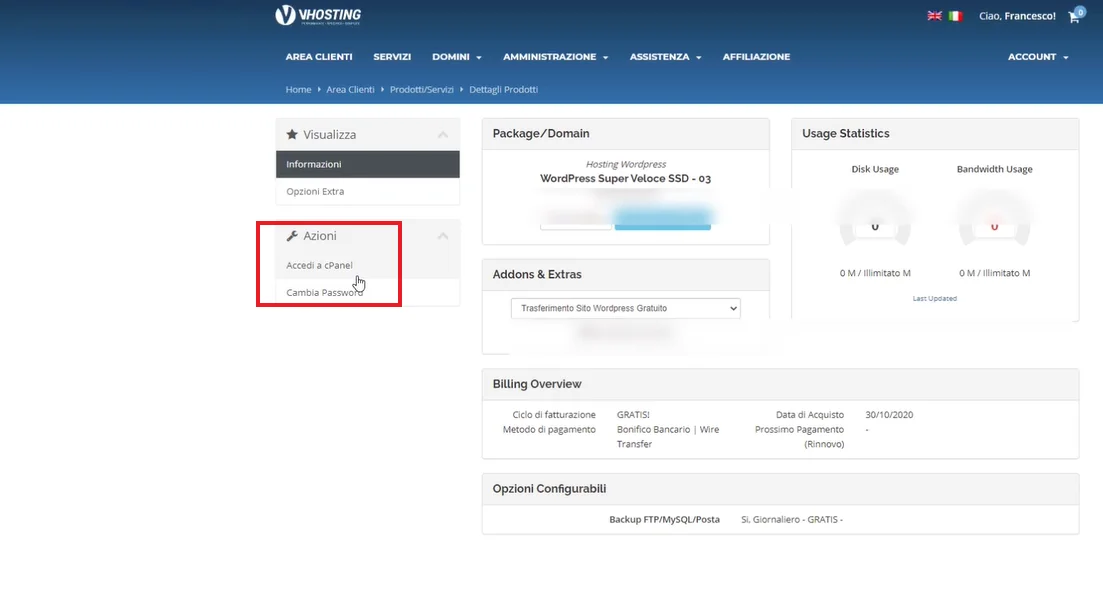
Task: Select Opzioni Extra in the sidebar
Action: click(x=368, y=191)
